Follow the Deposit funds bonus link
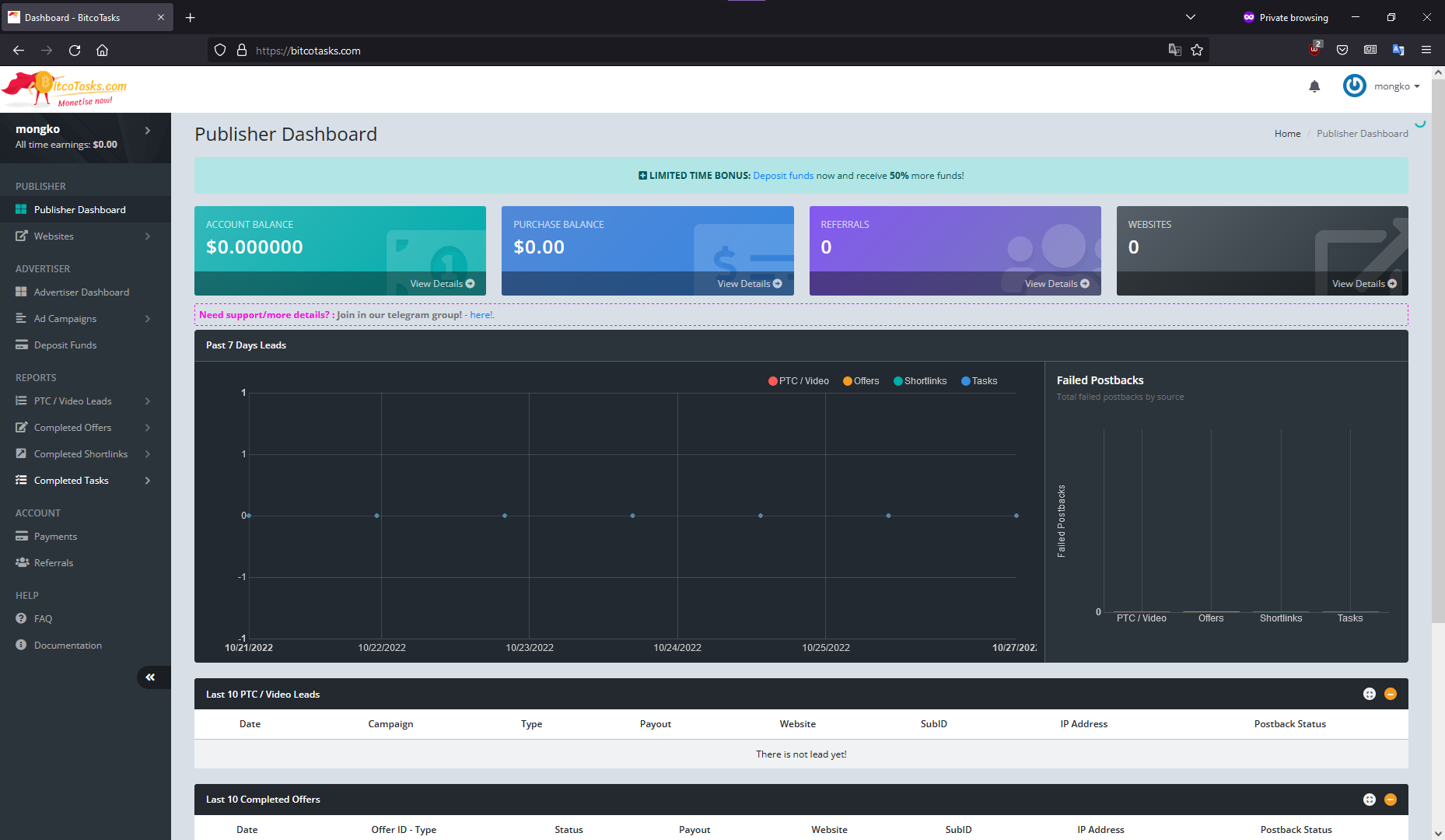This screenshot has height=840, width=1445. point(783,175)
